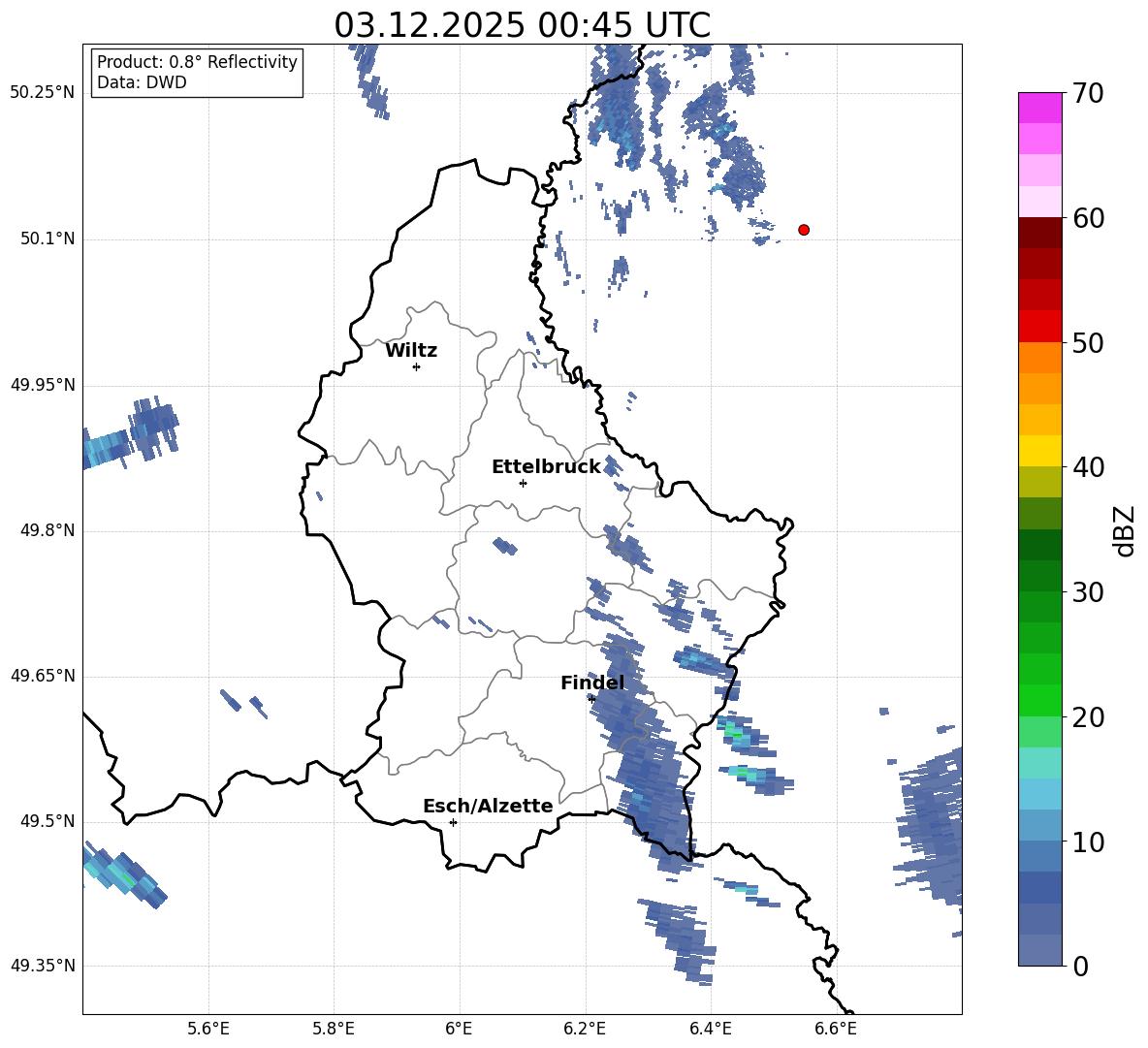Screen dimensions: 1148x1048
Task: Click the Data: DWD text
Action: click(x=142, y=82)
